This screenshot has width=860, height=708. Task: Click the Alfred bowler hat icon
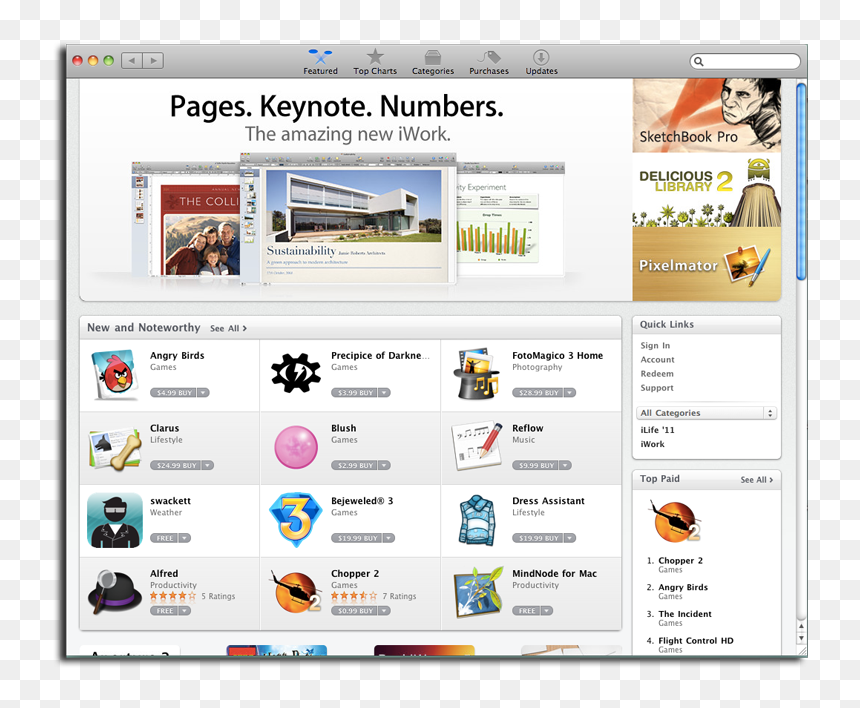click(x=115, y=592)
